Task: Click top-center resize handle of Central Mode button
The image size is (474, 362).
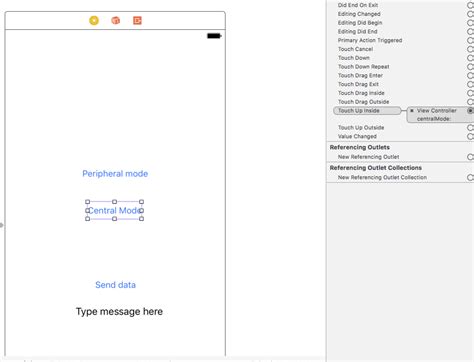Action: point(114,202)
